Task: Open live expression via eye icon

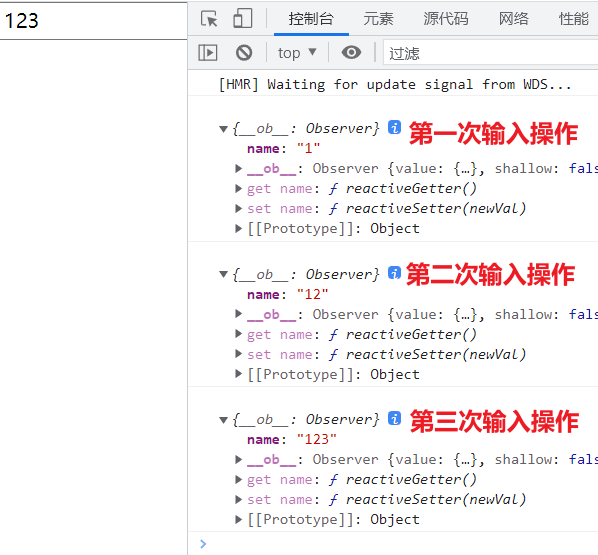Action: tap(351, 52)
